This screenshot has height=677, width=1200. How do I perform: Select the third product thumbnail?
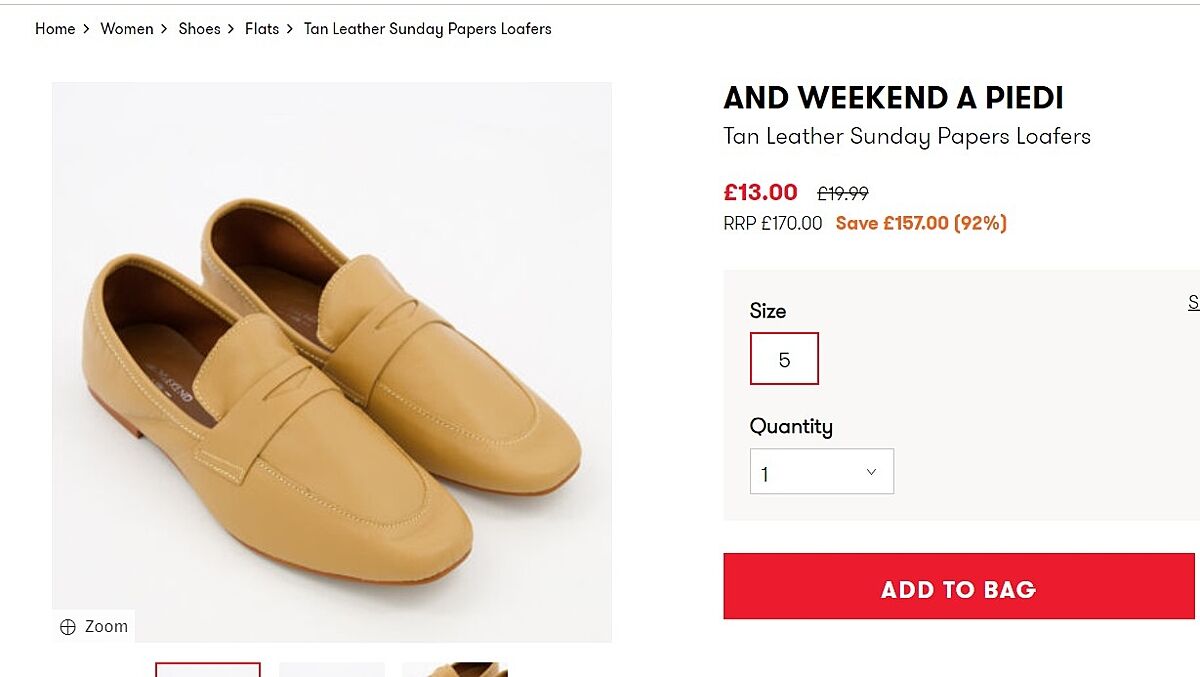point(455,670)
